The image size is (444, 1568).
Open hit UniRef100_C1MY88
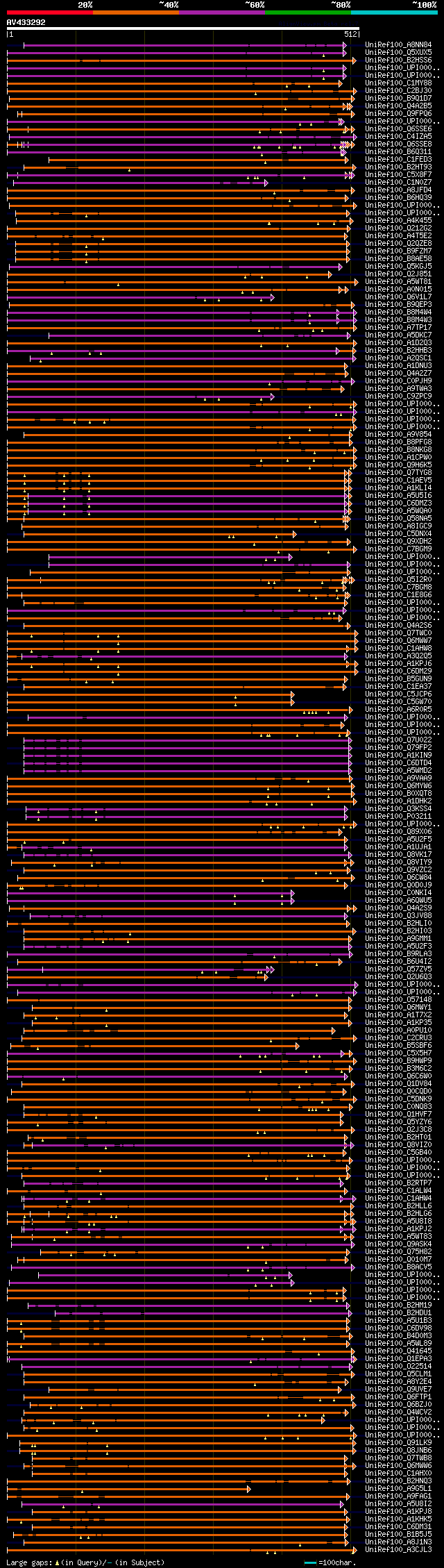[x=398, y=83]
